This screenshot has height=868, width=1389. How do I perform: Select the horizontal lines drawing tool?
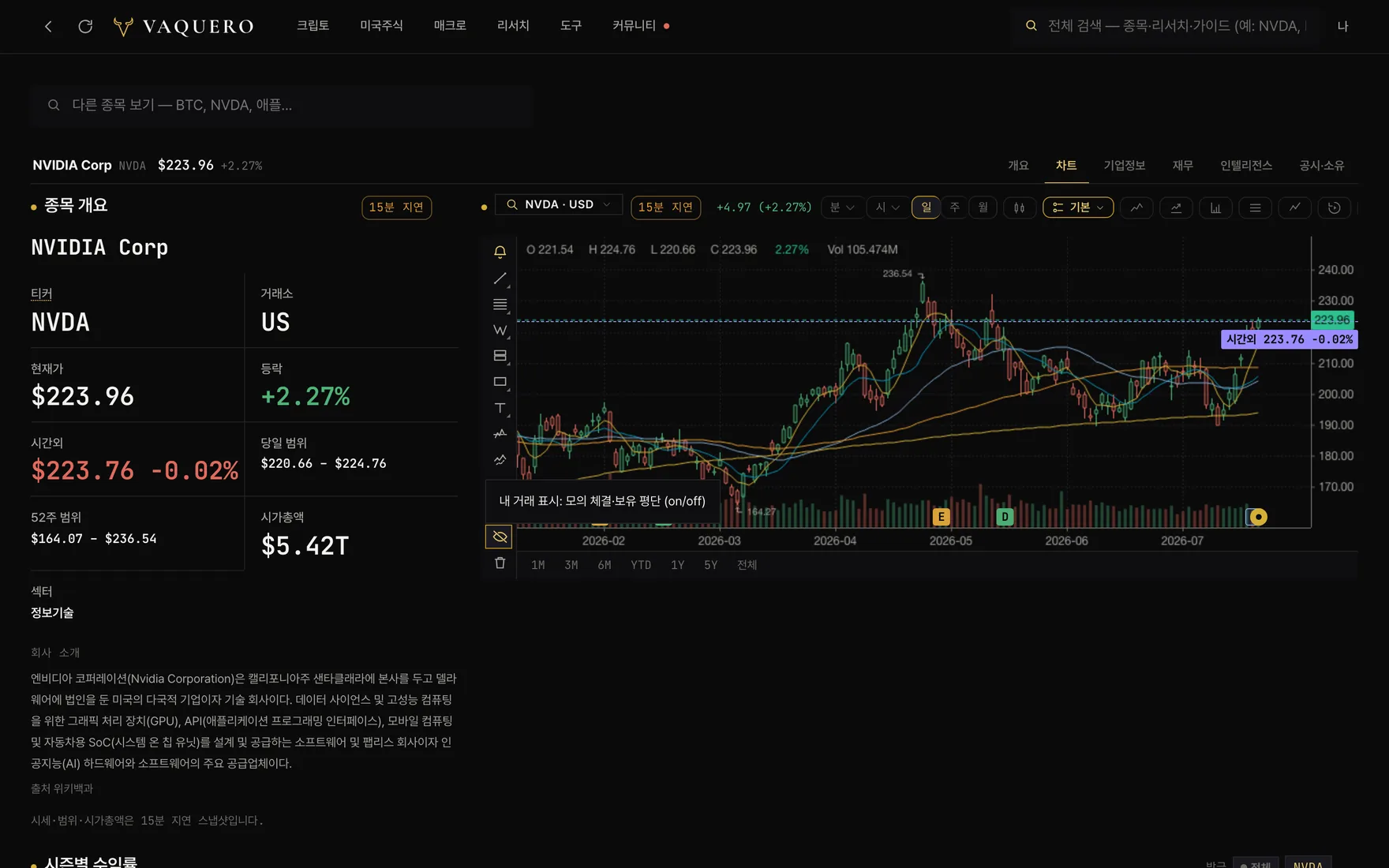500,305
